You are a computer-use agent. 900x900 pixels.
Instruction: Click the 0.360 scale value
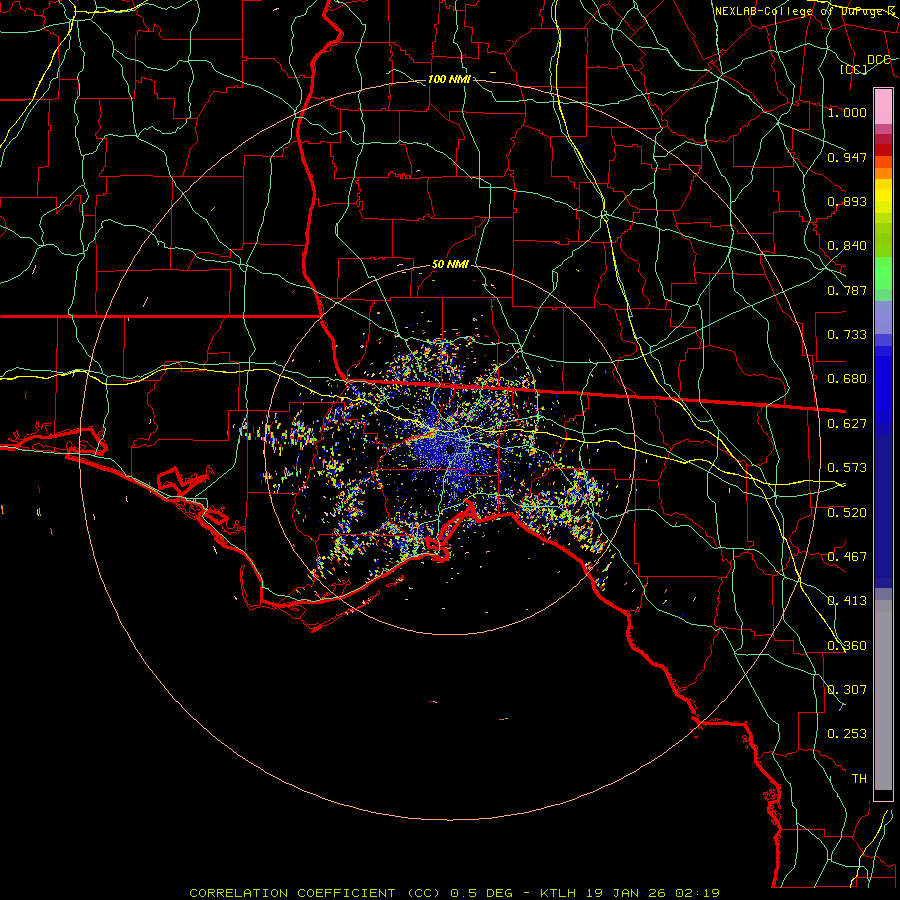click(847, 646)
